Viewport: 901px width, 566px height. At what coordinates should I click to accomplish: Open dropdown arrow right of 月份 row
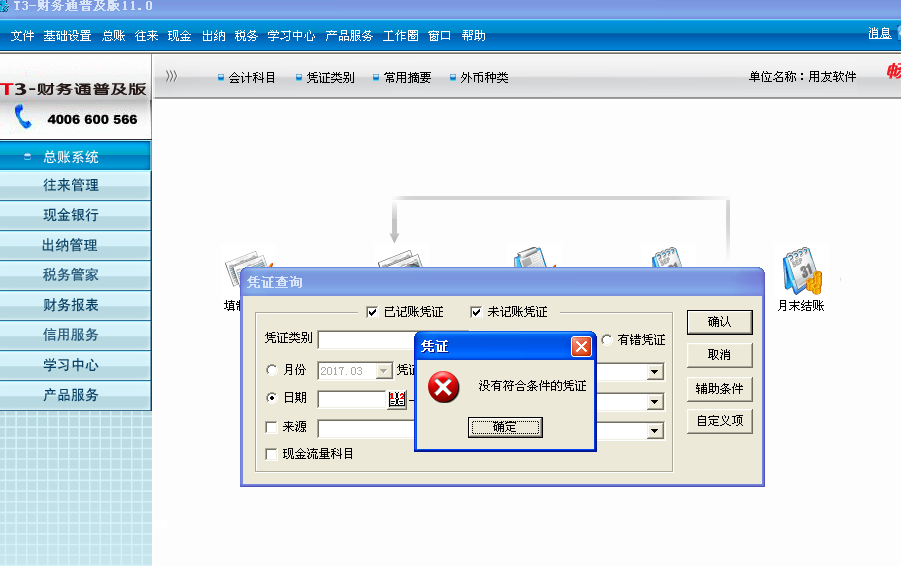(x=654, y=372)
